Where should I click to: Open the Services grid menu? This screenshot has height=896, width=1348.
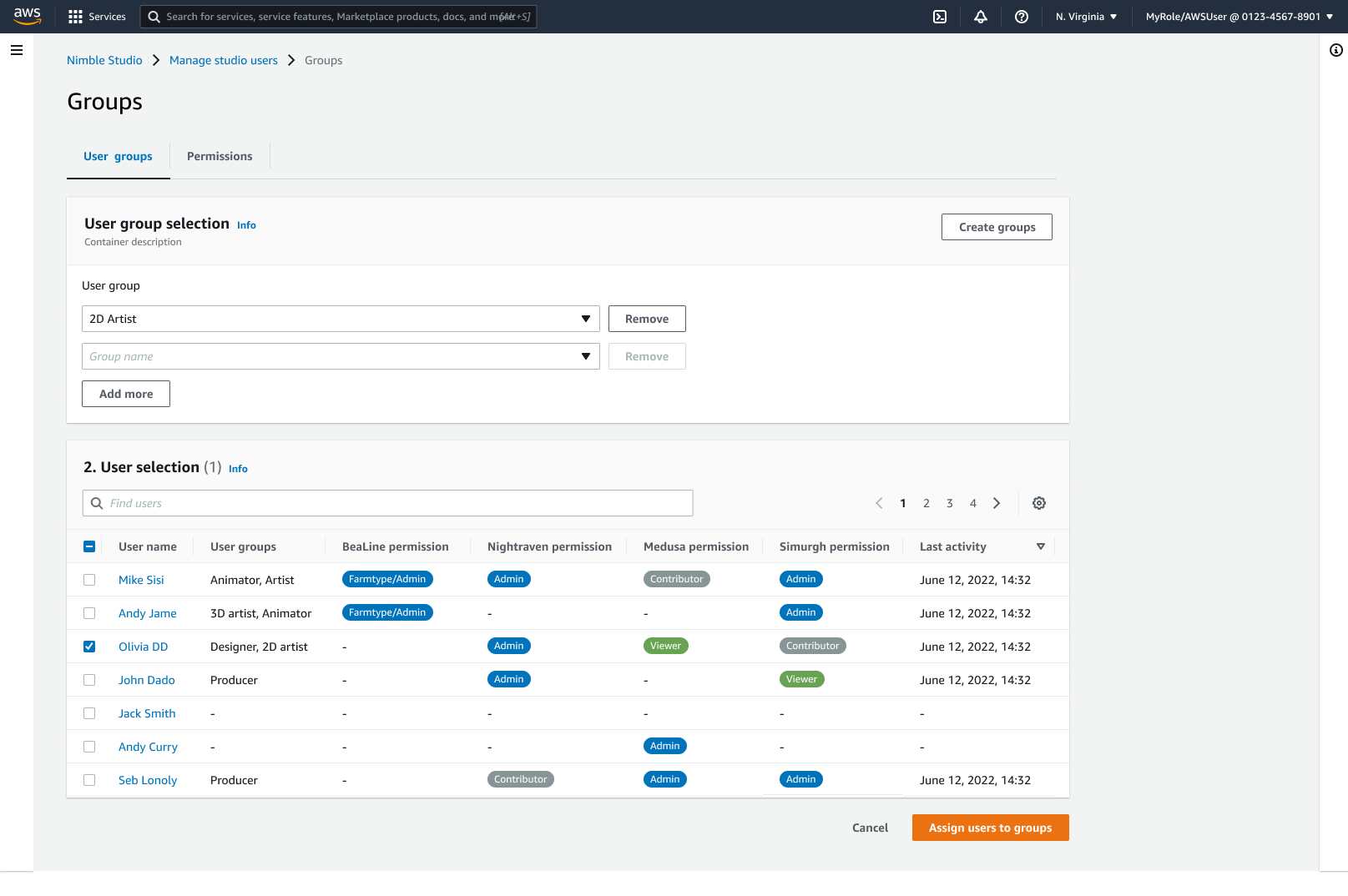click(97, 17)
